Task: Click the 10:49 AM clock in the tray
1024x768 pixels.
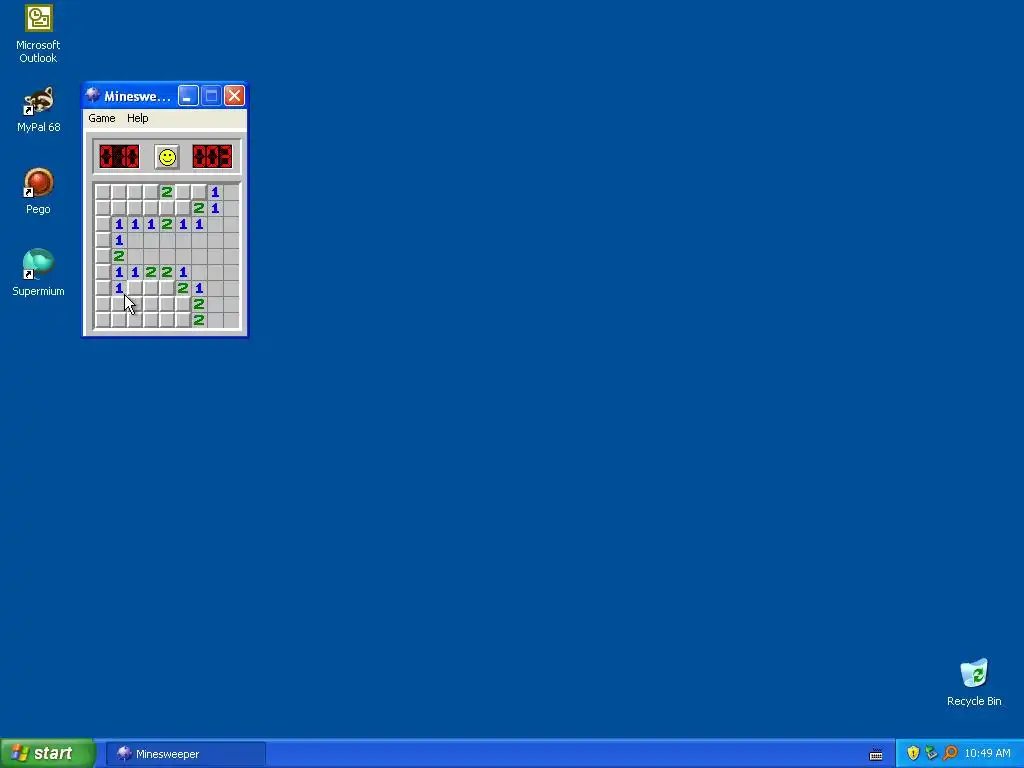Action: (987, 754)
